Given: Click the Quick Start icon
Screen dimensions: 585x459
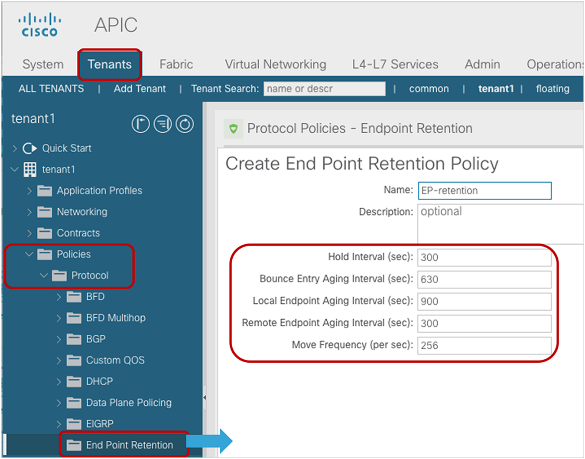Looking at the screenshot, I should click(30, 148).
